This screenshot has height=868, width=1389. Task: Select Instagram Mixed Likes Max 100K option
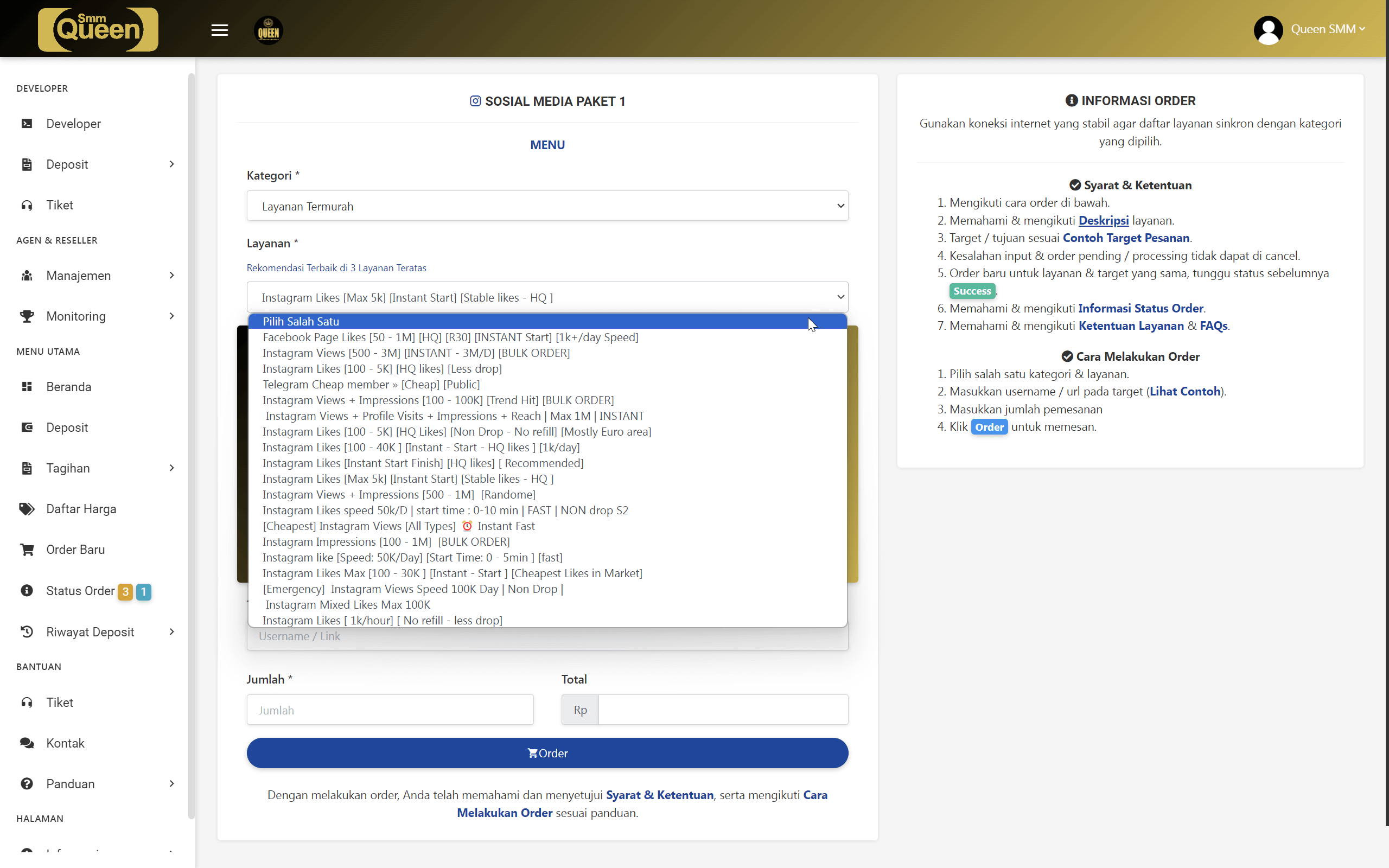[547, 605]
